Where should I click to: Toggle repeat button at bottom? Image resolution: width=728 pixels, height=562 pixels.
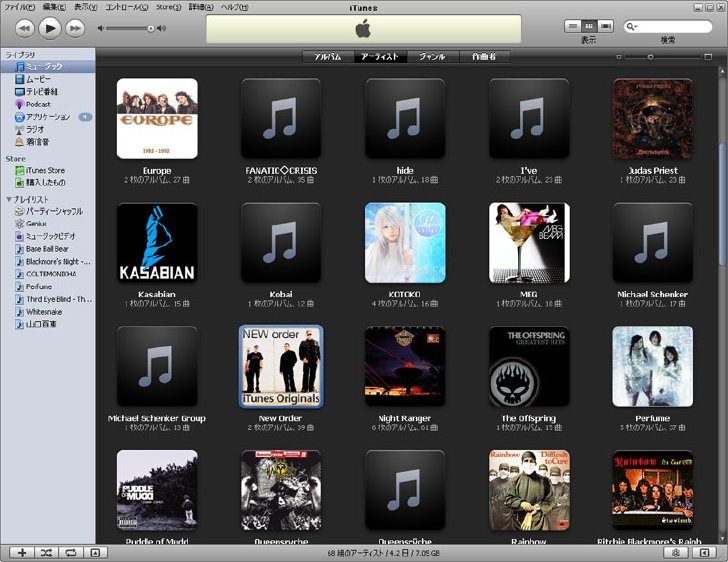tap(71, 553)
